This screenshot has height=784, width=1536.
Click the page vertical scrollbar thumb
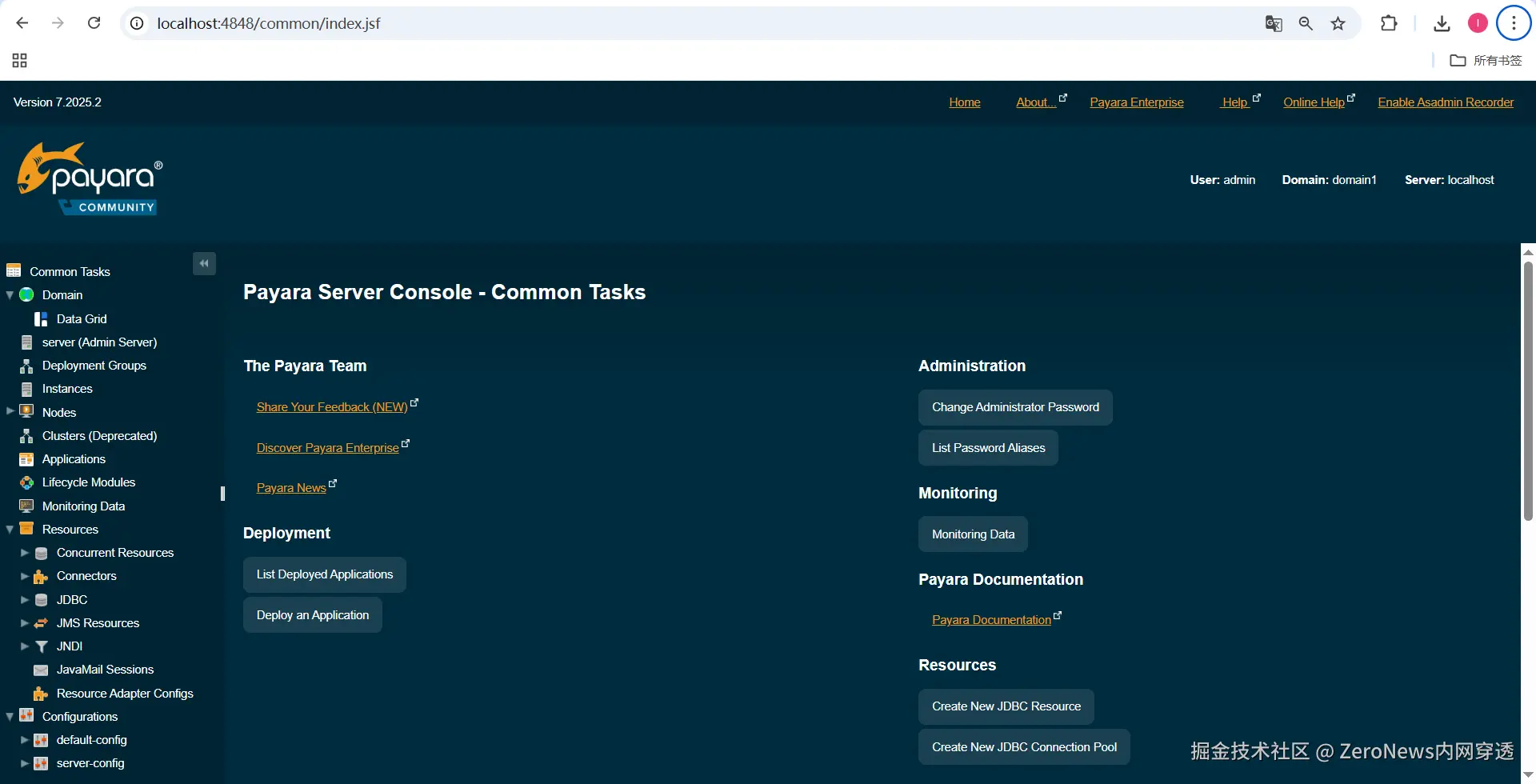click(x=1528, y=390)
